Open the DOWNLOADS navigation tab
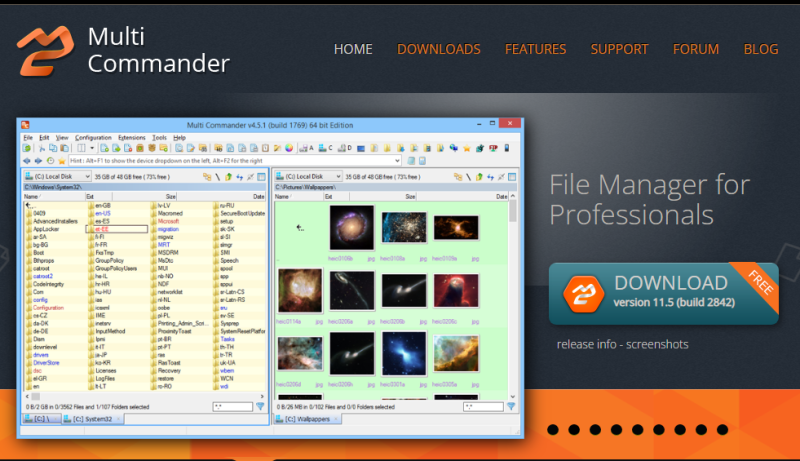The image size is (800, 461). (438, 49)
